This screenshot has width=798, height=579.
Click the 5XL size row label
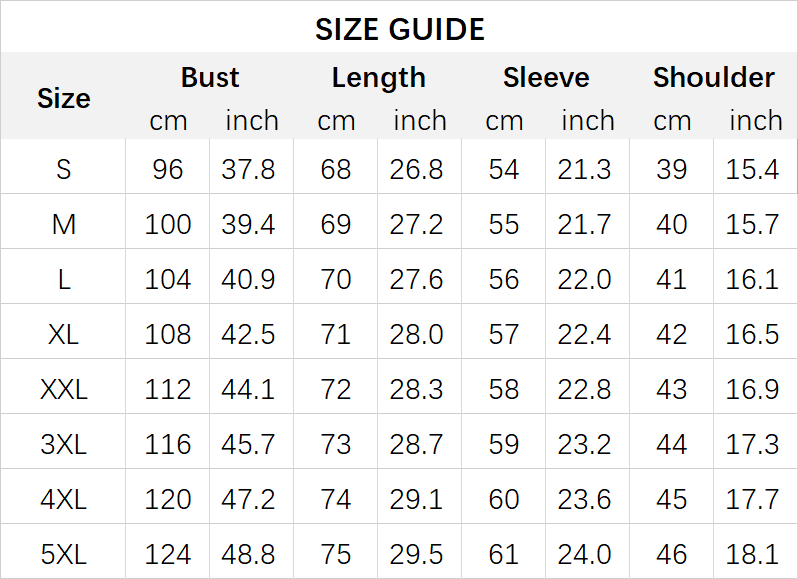point(64,553)
